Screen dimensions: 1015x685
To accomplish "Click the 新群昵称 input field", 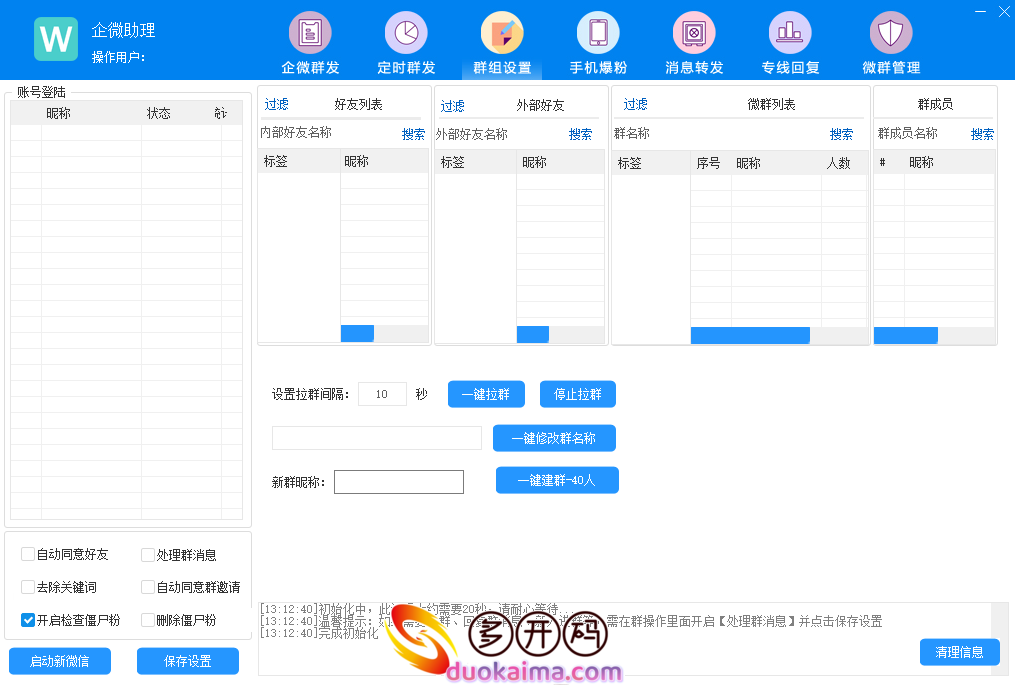I will point(399,482).
